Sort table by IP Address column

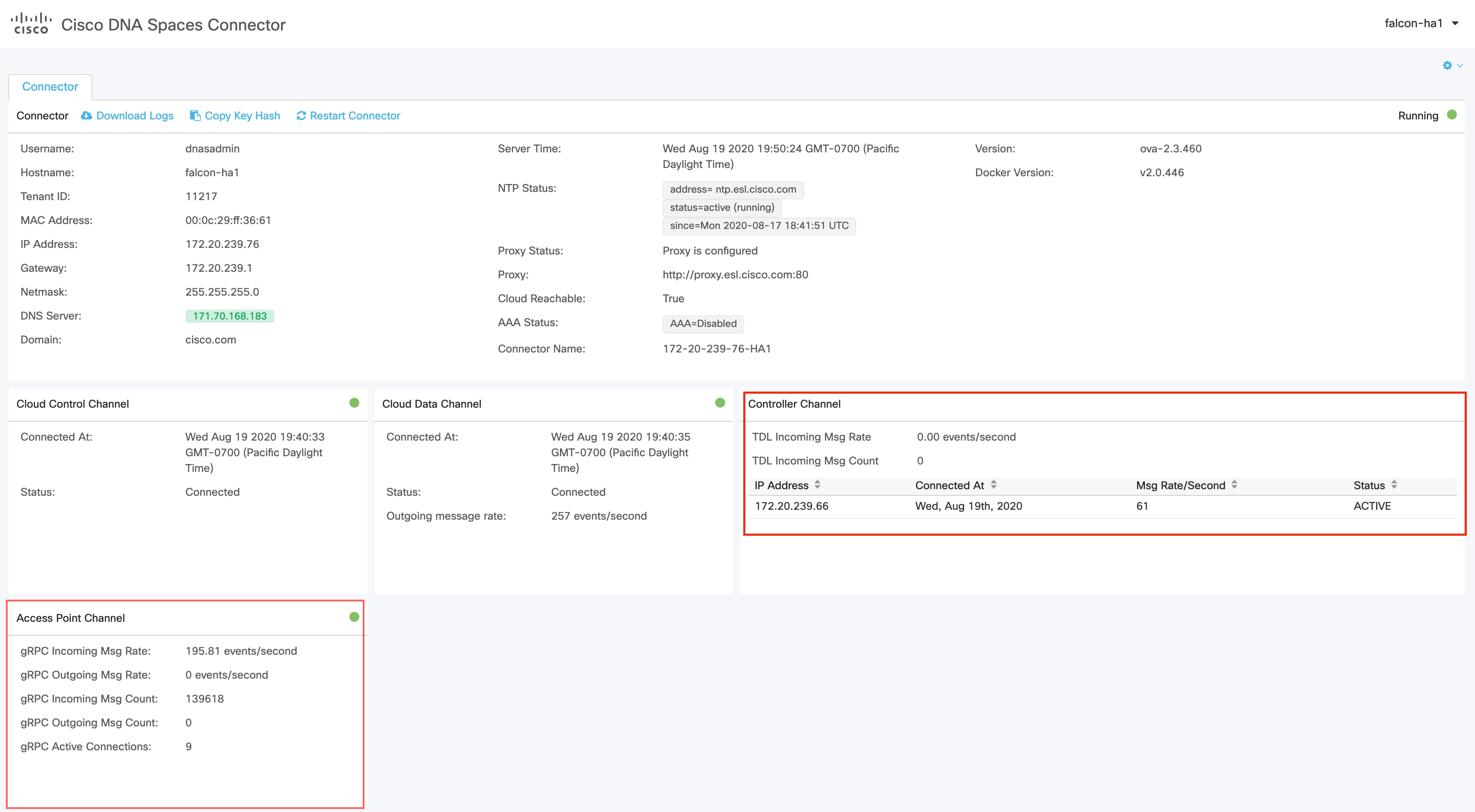(817, 485)
